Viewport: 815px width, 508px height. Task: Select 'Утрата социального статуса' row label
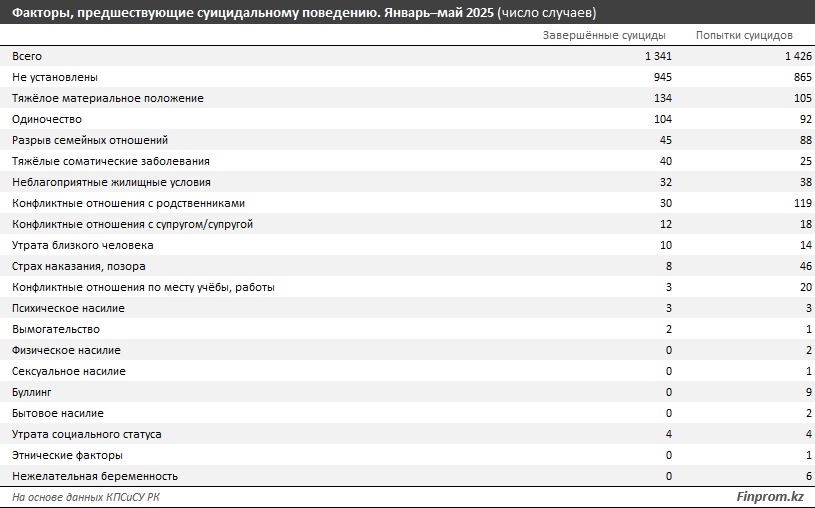(x=87, y=434)
